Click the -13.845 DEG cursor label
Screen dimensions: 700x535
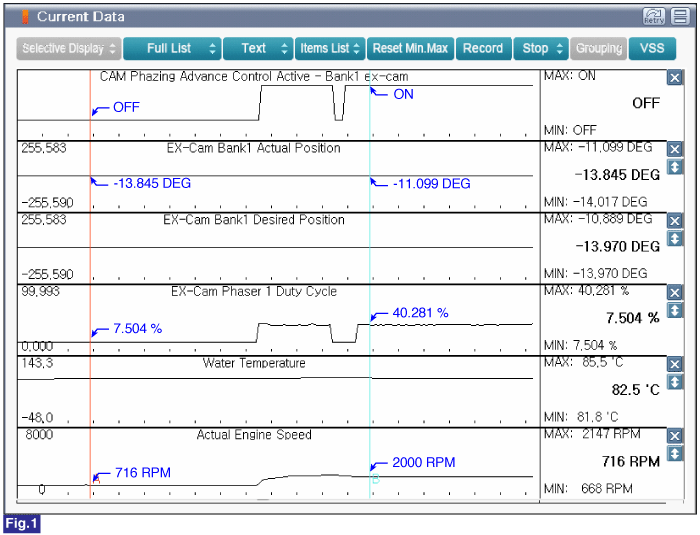152,183
